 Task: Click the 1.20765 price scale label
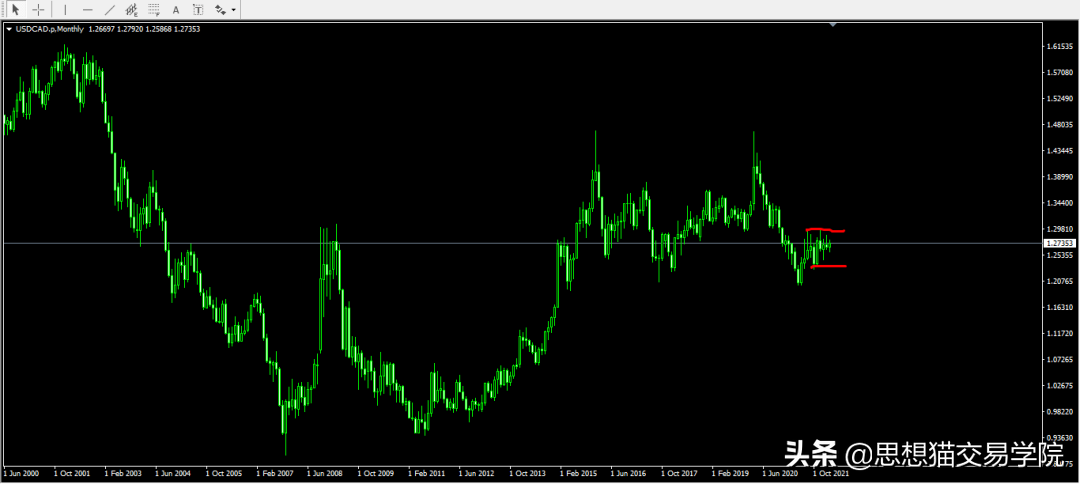[x=1061, y=281]
